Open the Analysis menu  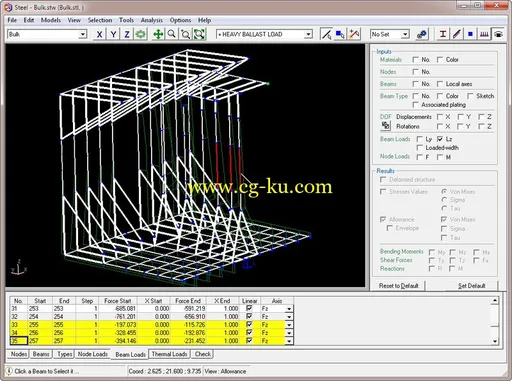pos(152,20)
